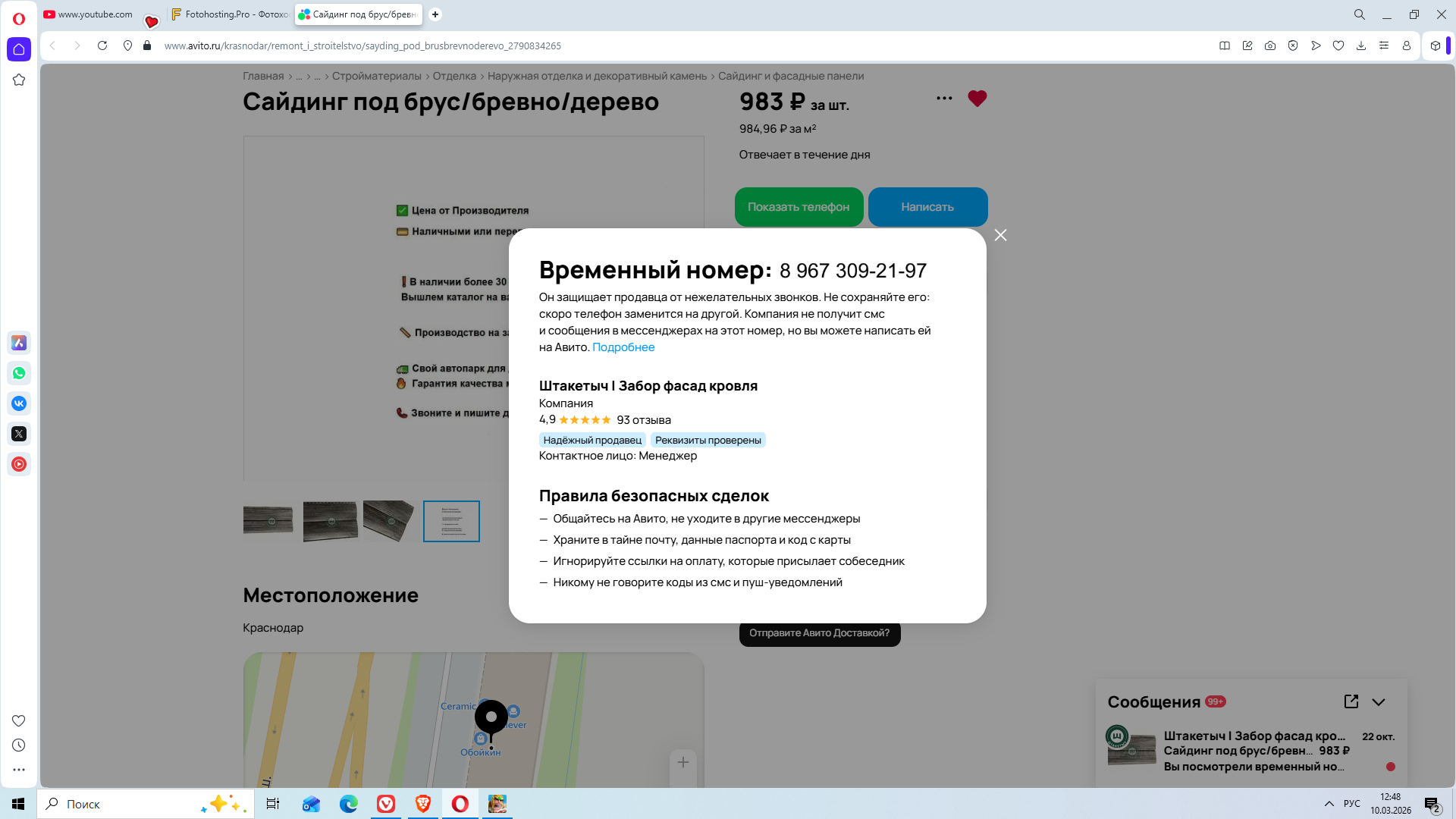Close the temporary phone number popup
Screen dimensions: 1456x819
point(1000,235)
